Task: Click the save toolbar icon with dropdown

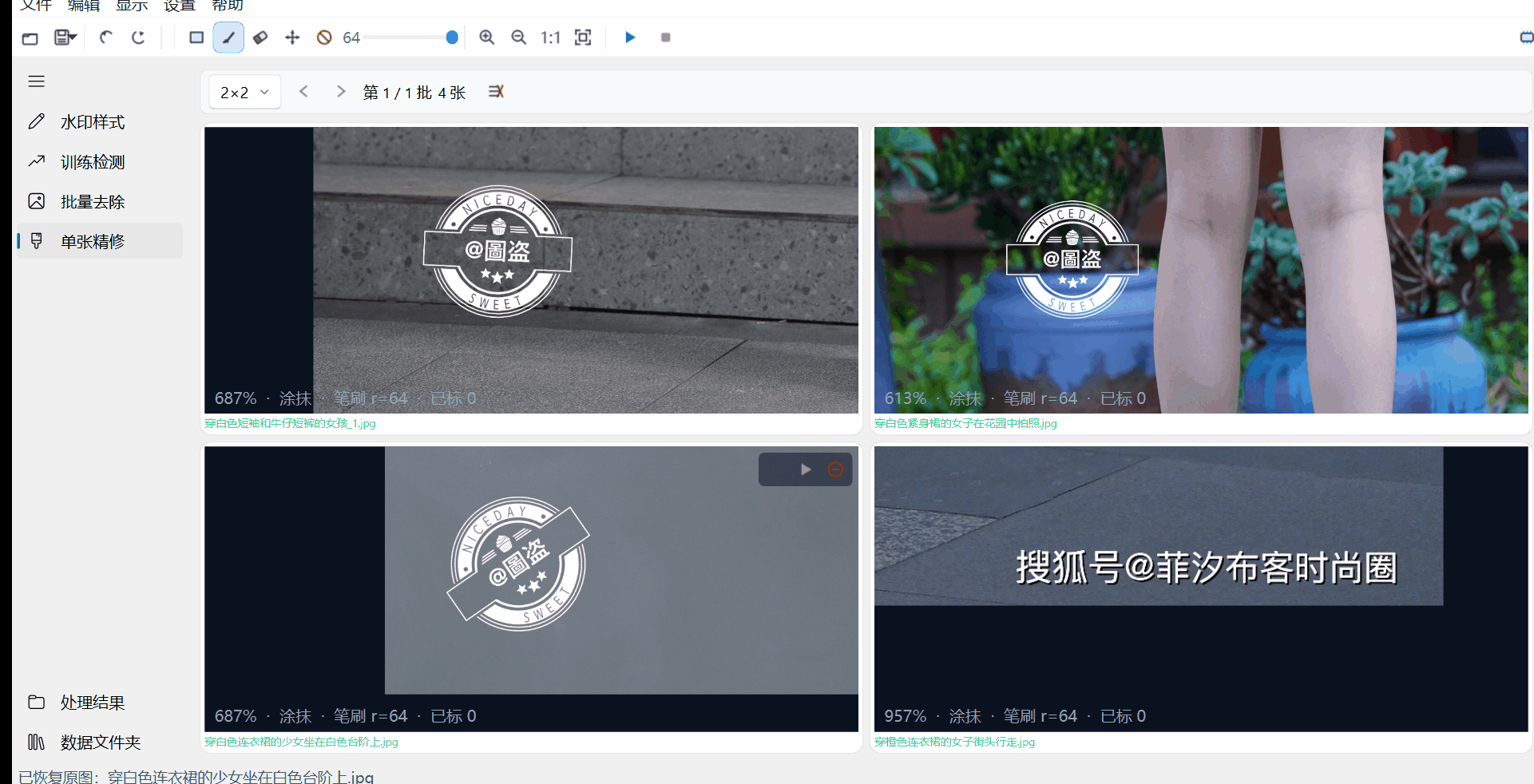Action: [65, 38]
